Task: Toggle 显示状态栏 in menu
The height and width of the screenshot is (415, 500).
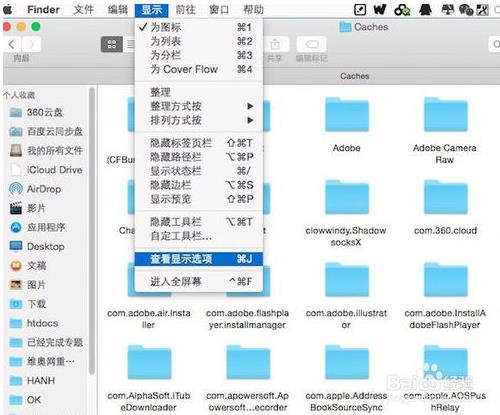Action: point(199,171)
